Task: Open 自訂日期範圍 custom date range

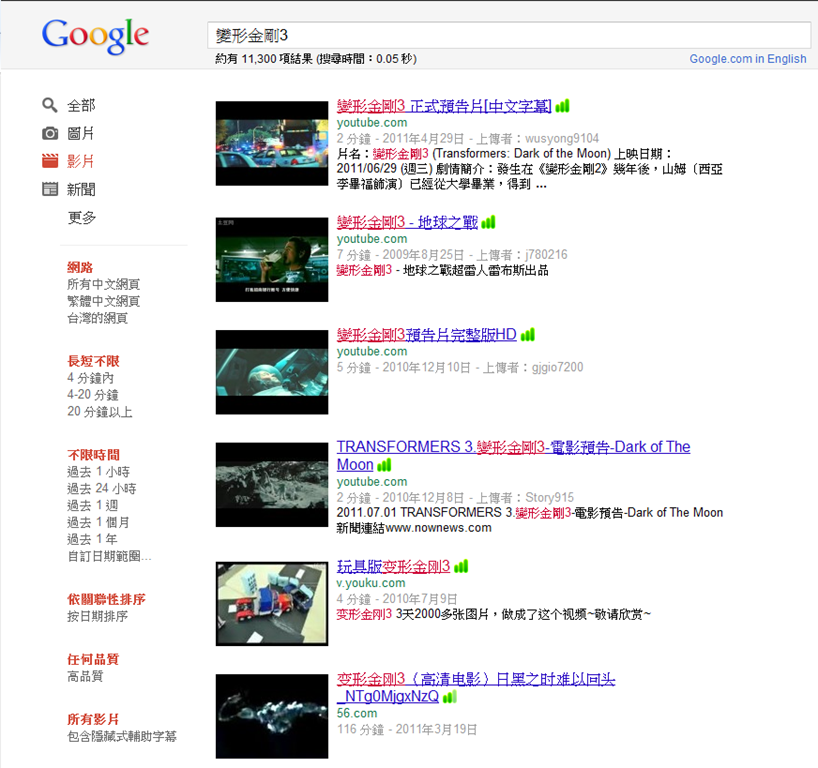Action: point(109,556)
